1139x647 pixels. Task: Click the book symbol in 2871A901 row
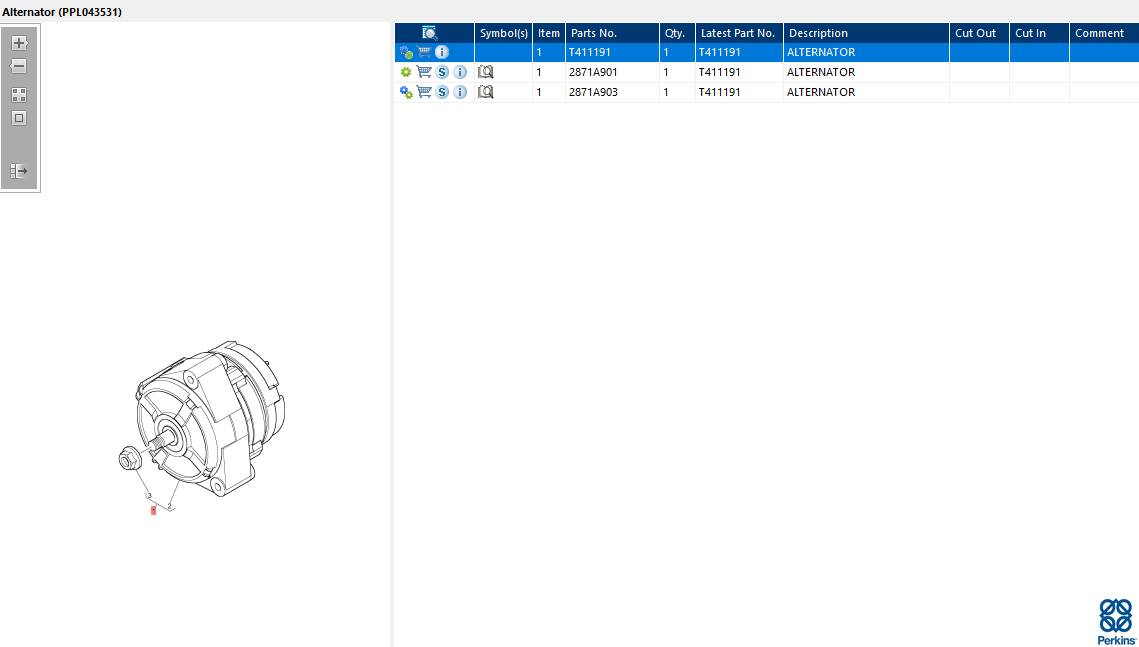(485, 72)
